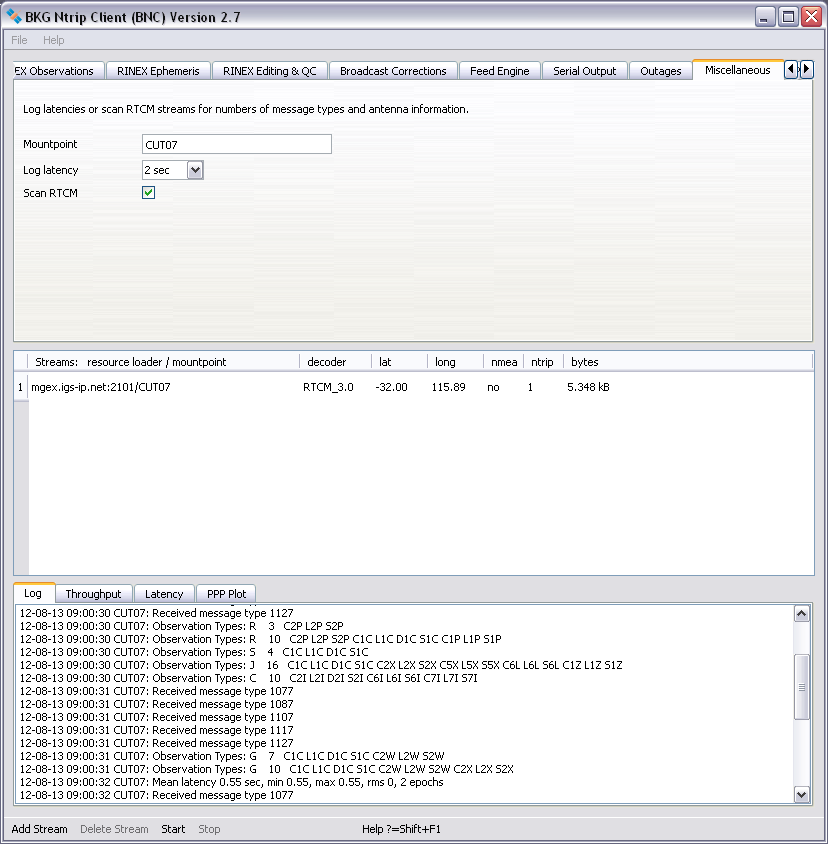
Task: Click the Start button
Action: click(173, 829)
